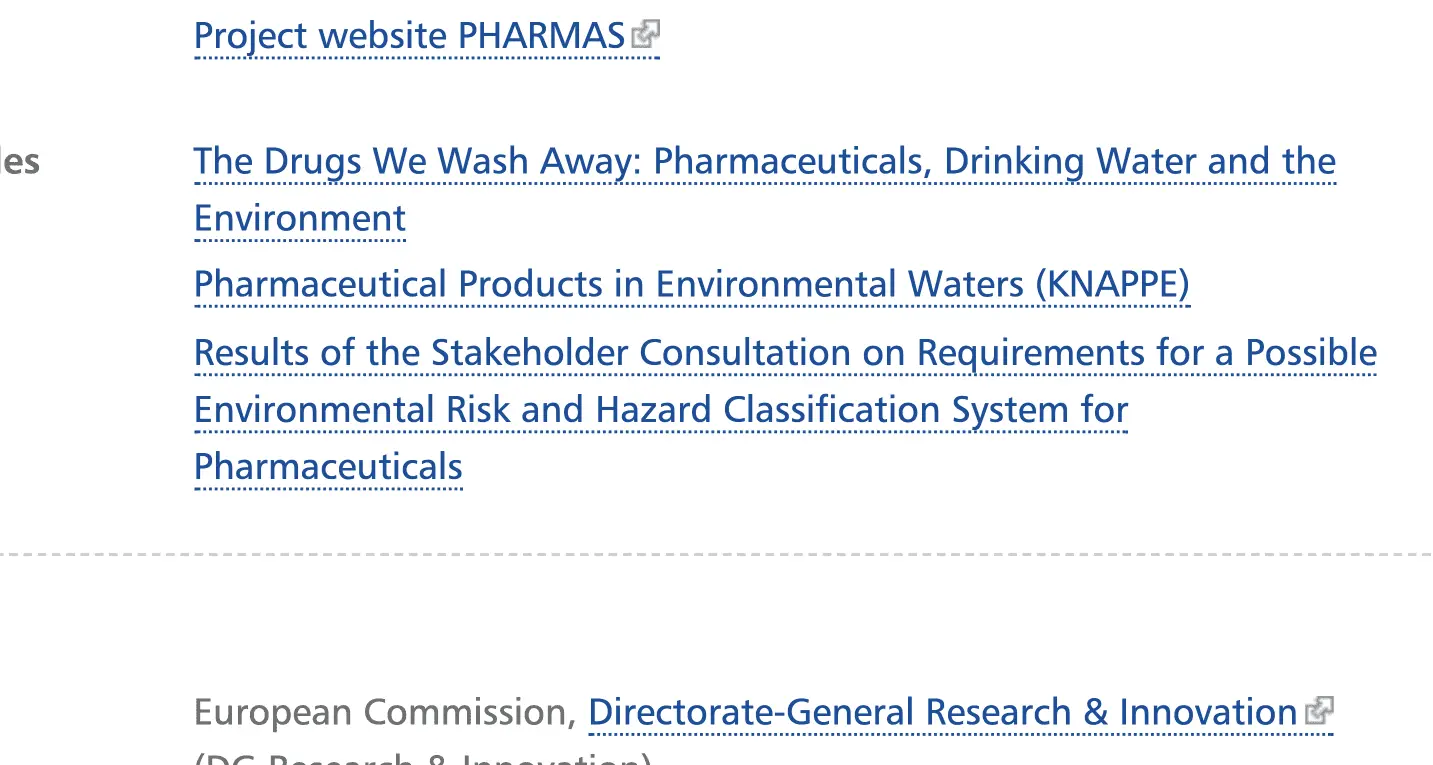Open the Project website PHARMAS link

409,36
